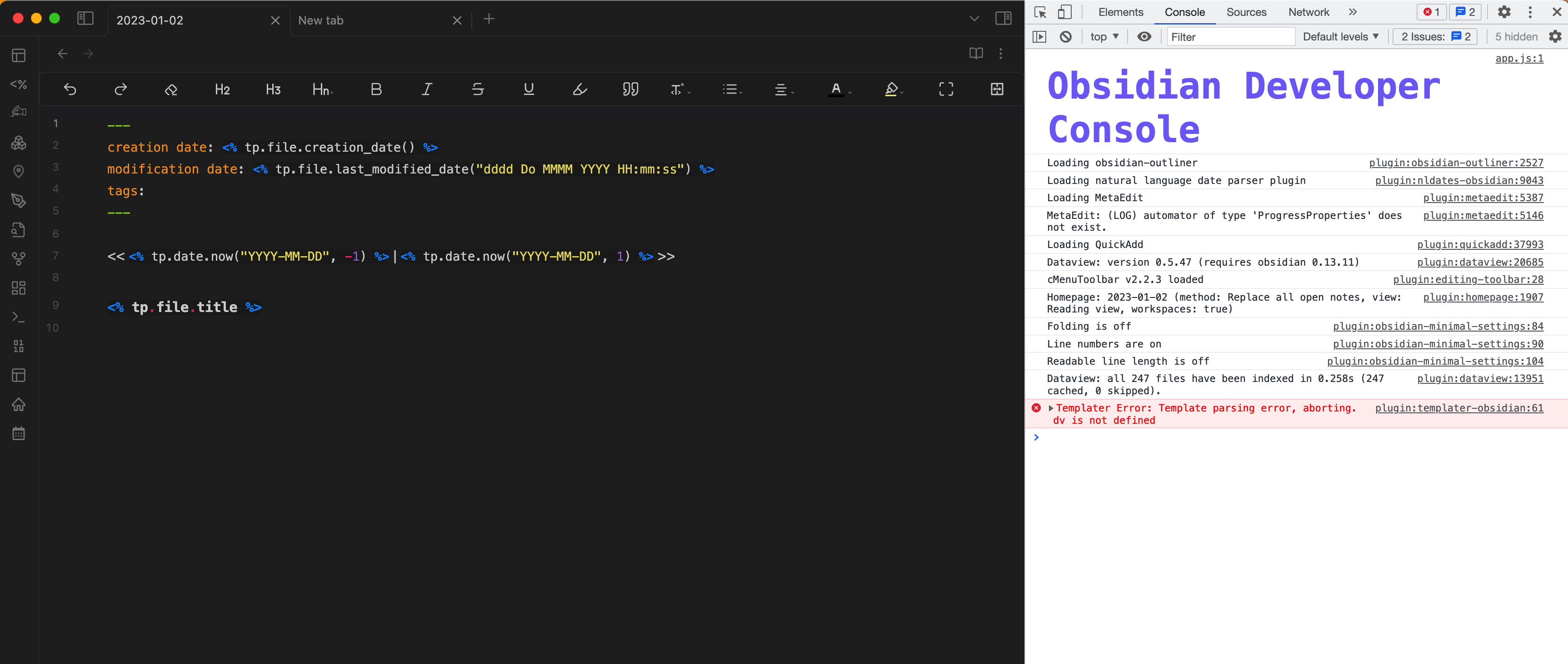Navigate forward with the right arrow
Image resolution: width=1568 pixels, height=664 pixels.
coord(88,54)
